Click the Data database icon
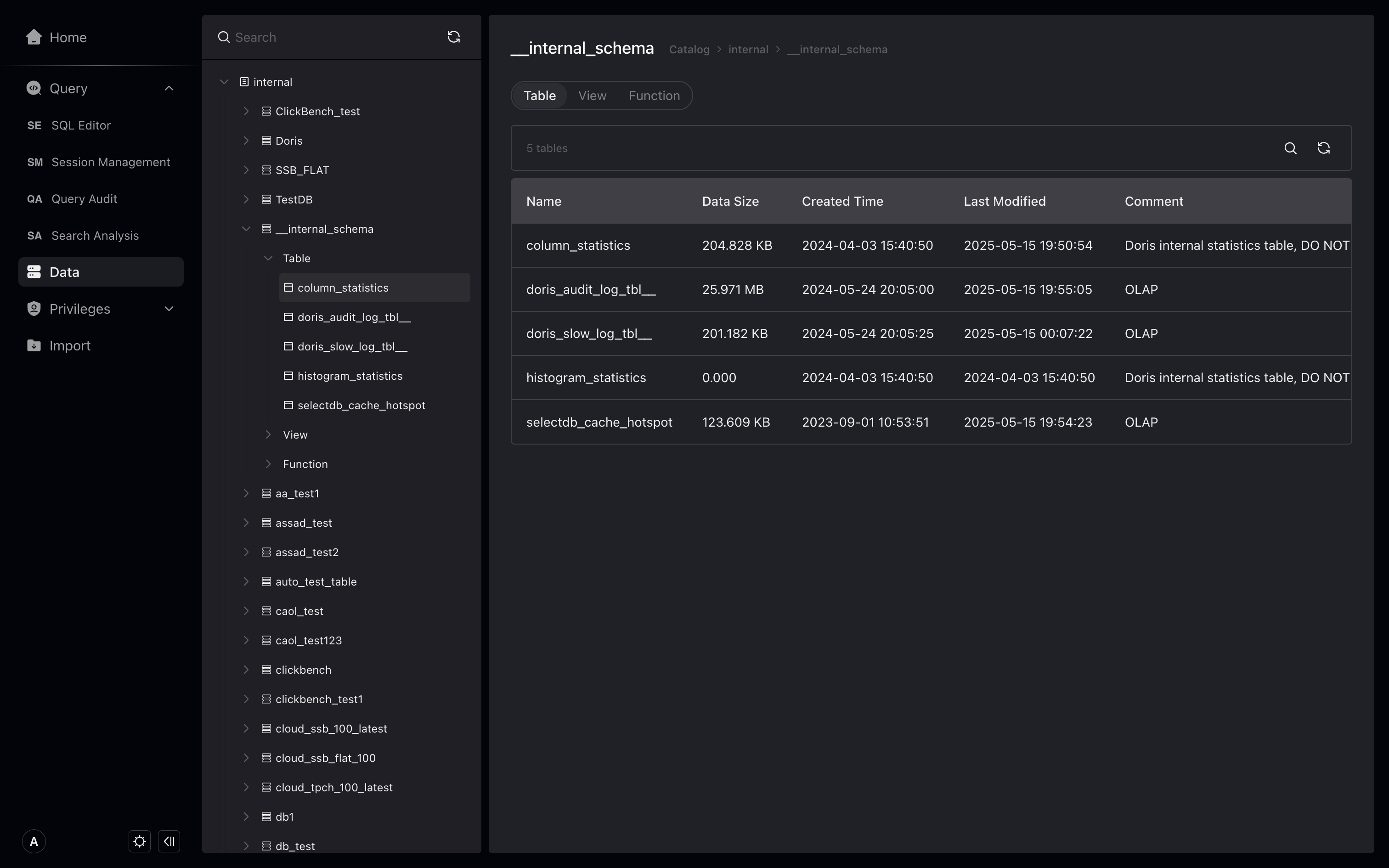The width and height of the screenshot is (1389, 868). (x=34, y=271)
